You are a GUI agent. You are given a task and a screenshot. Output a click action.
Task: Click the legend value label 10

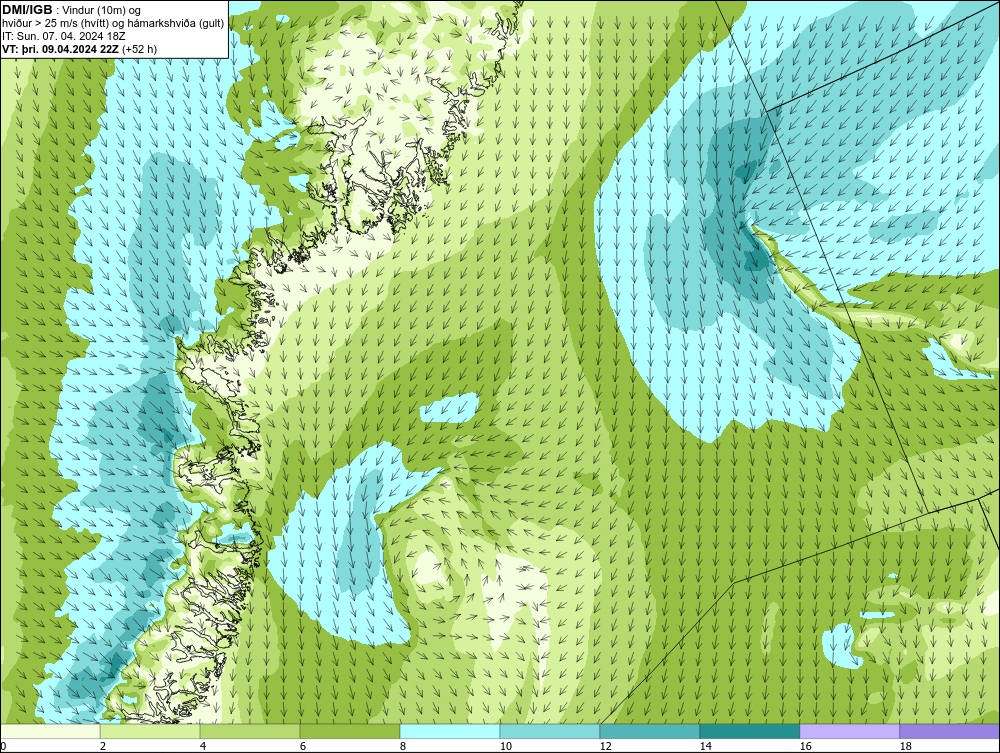coord(506,746)
